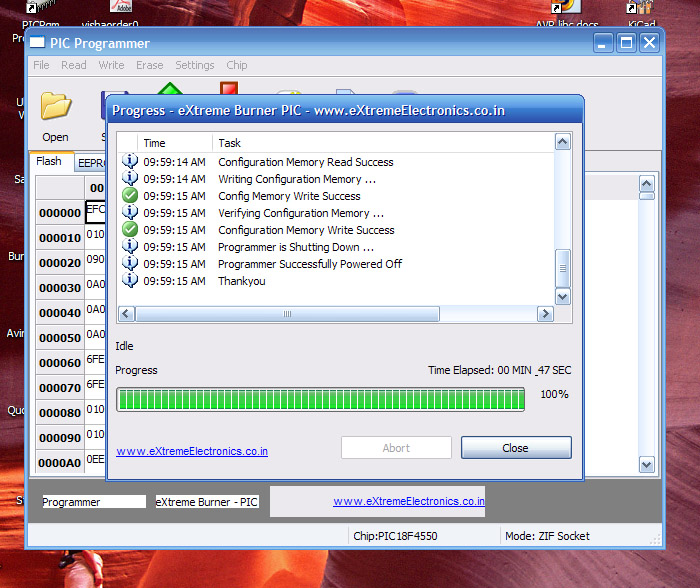The height and width of the screenshot is (588, 700).
Task: Click the eXtreme Burner - PIC field
Action: [207, 502]
